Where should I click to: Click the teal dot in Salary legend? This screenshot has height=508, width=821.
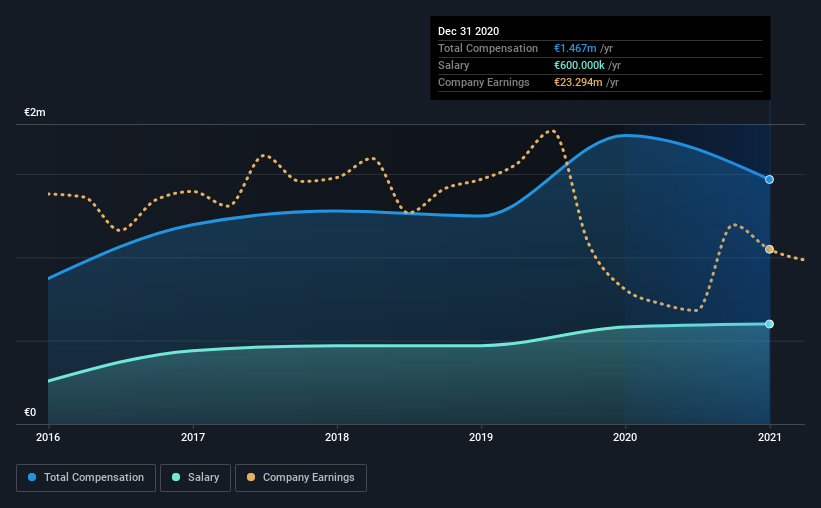pos(176,477)
